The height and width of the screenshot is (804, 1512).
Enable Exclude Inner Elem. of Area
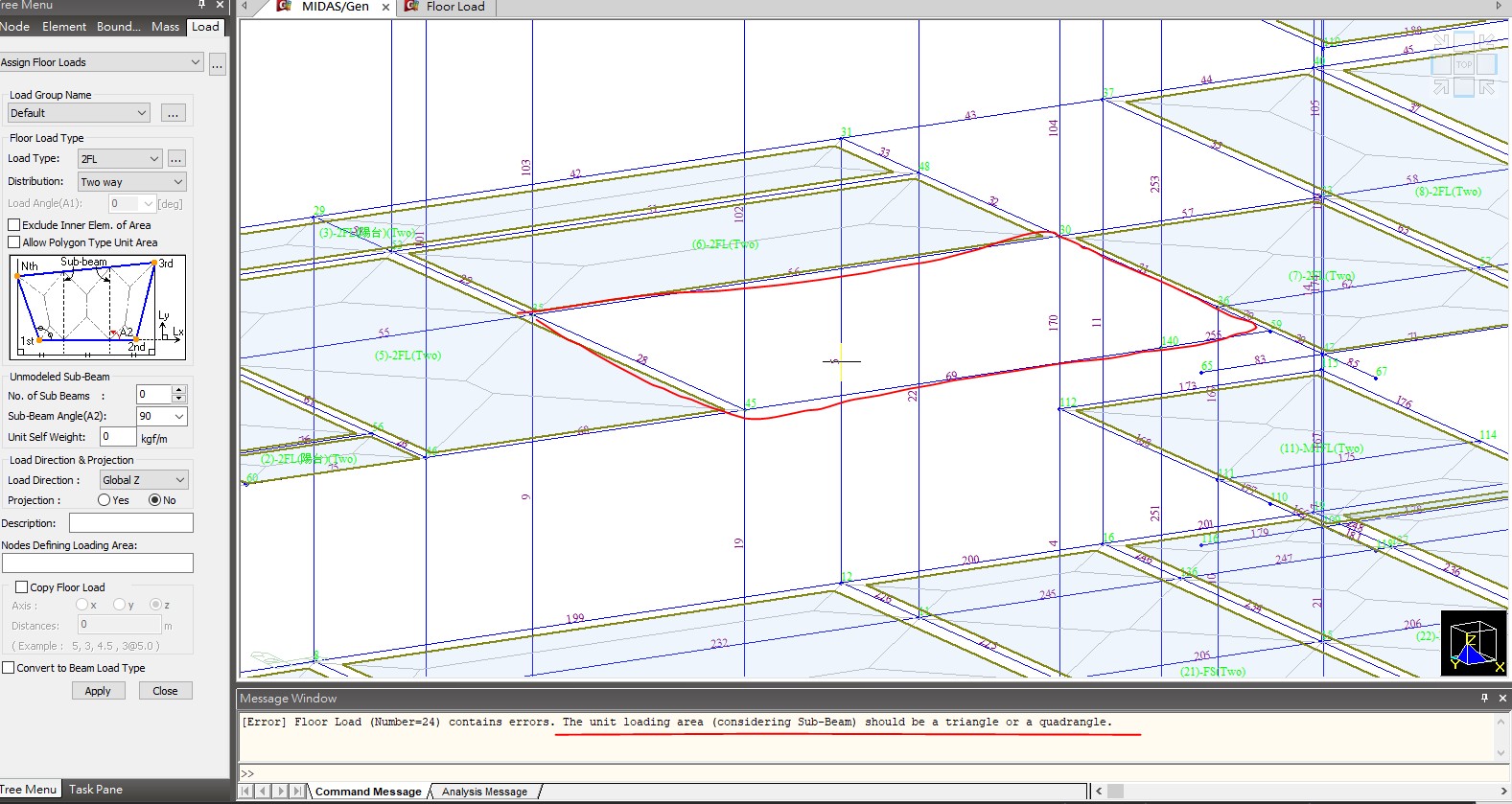point(14,225)
